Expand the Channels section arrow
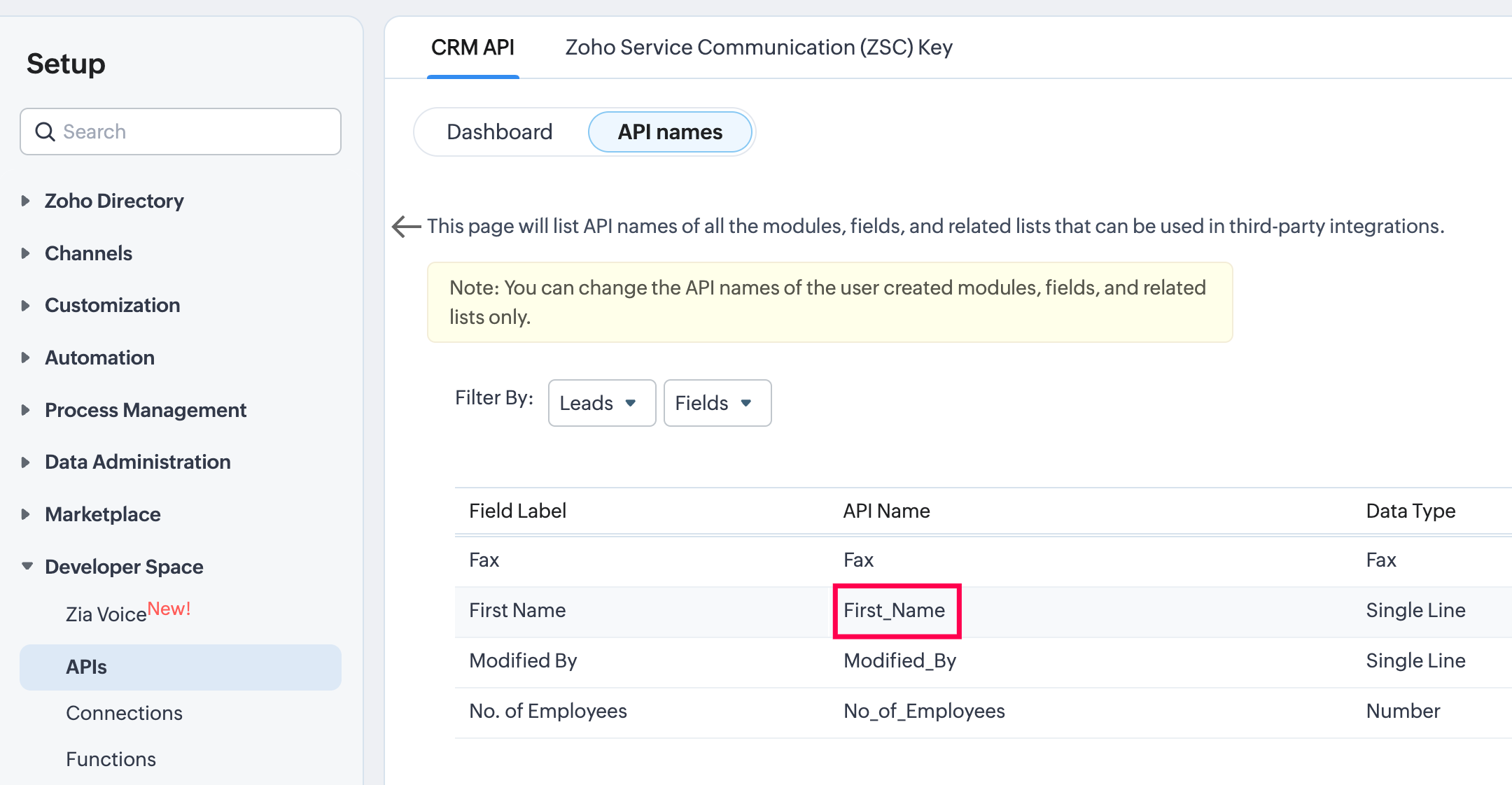This screenshot has width=1512, height=785. (x=26, y=253)
